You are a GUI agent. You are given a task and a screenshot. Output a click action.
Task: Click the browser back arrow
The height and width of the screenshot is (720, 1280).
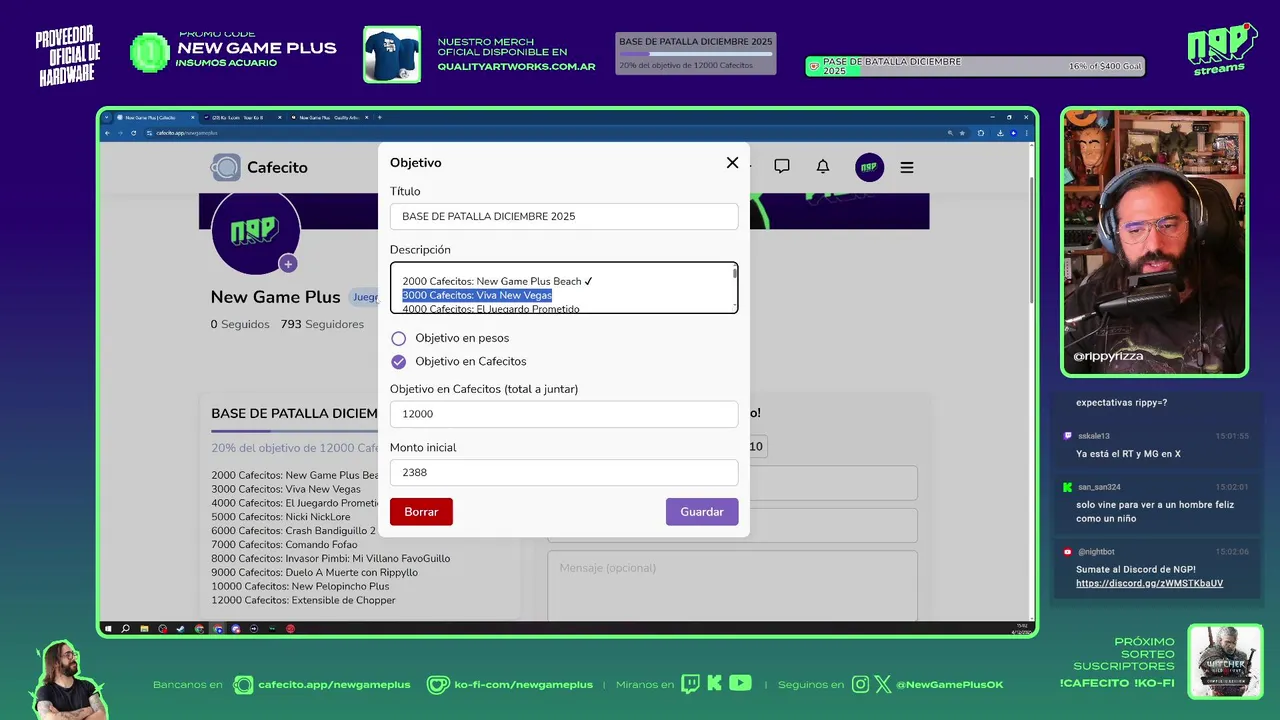[x=107, y=133]
